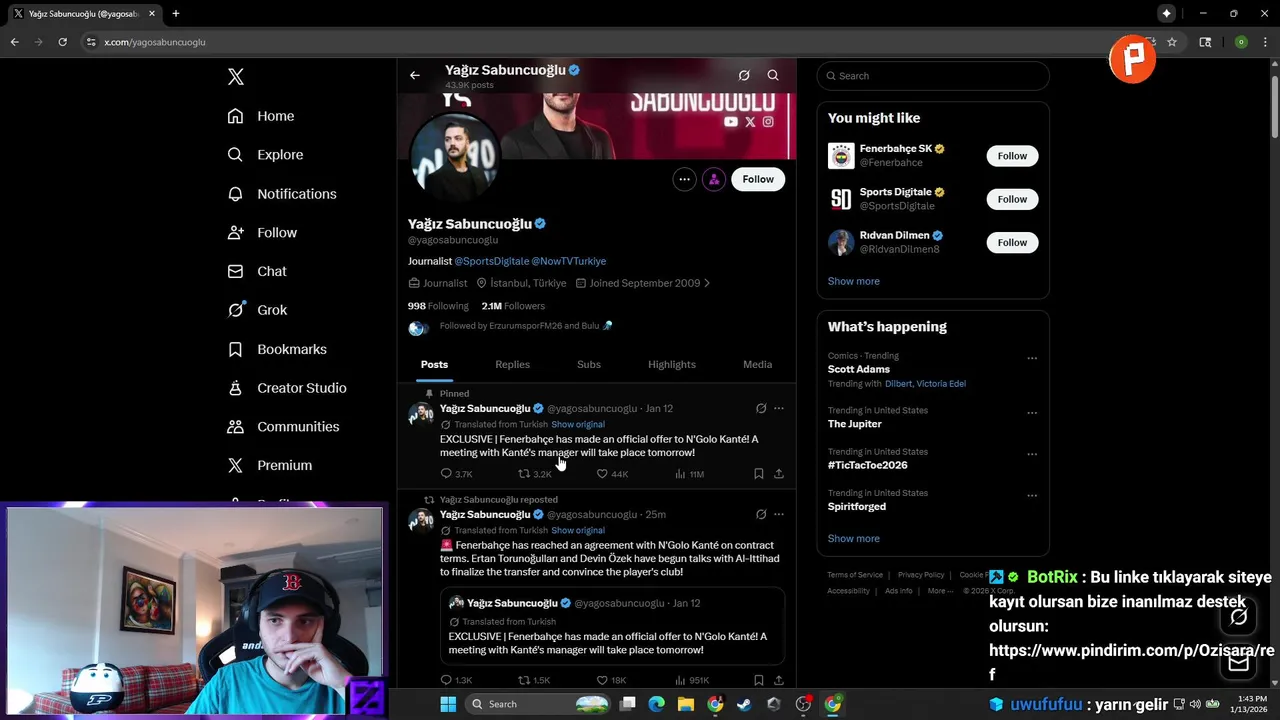Open #TicTacToe2026 trend options
The height and width of the screenshot is (720, 1280).
[x=1032, y=454]
